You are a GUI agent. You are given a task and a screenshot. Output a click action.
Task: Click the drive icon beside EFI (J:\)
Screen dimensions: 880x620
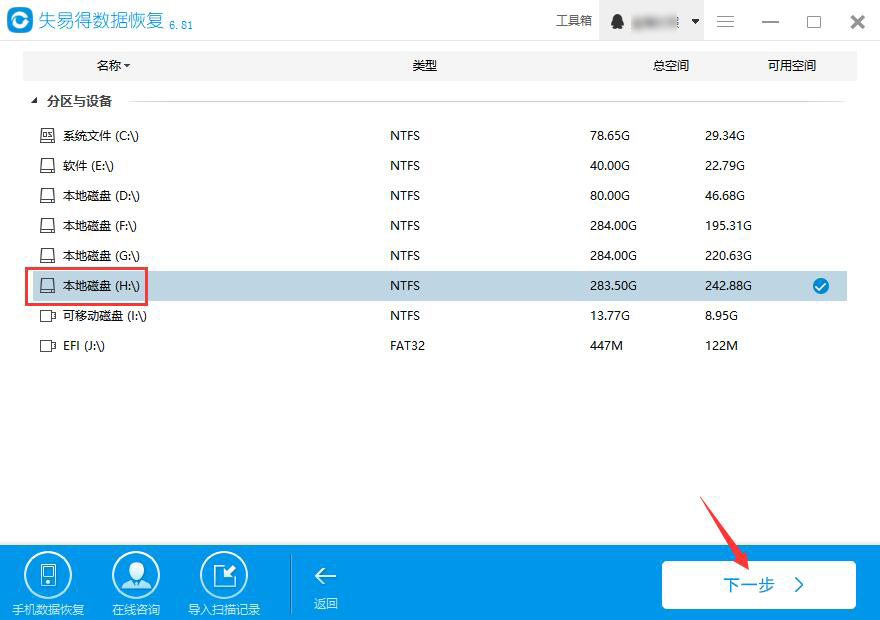[x=48, y=346]
